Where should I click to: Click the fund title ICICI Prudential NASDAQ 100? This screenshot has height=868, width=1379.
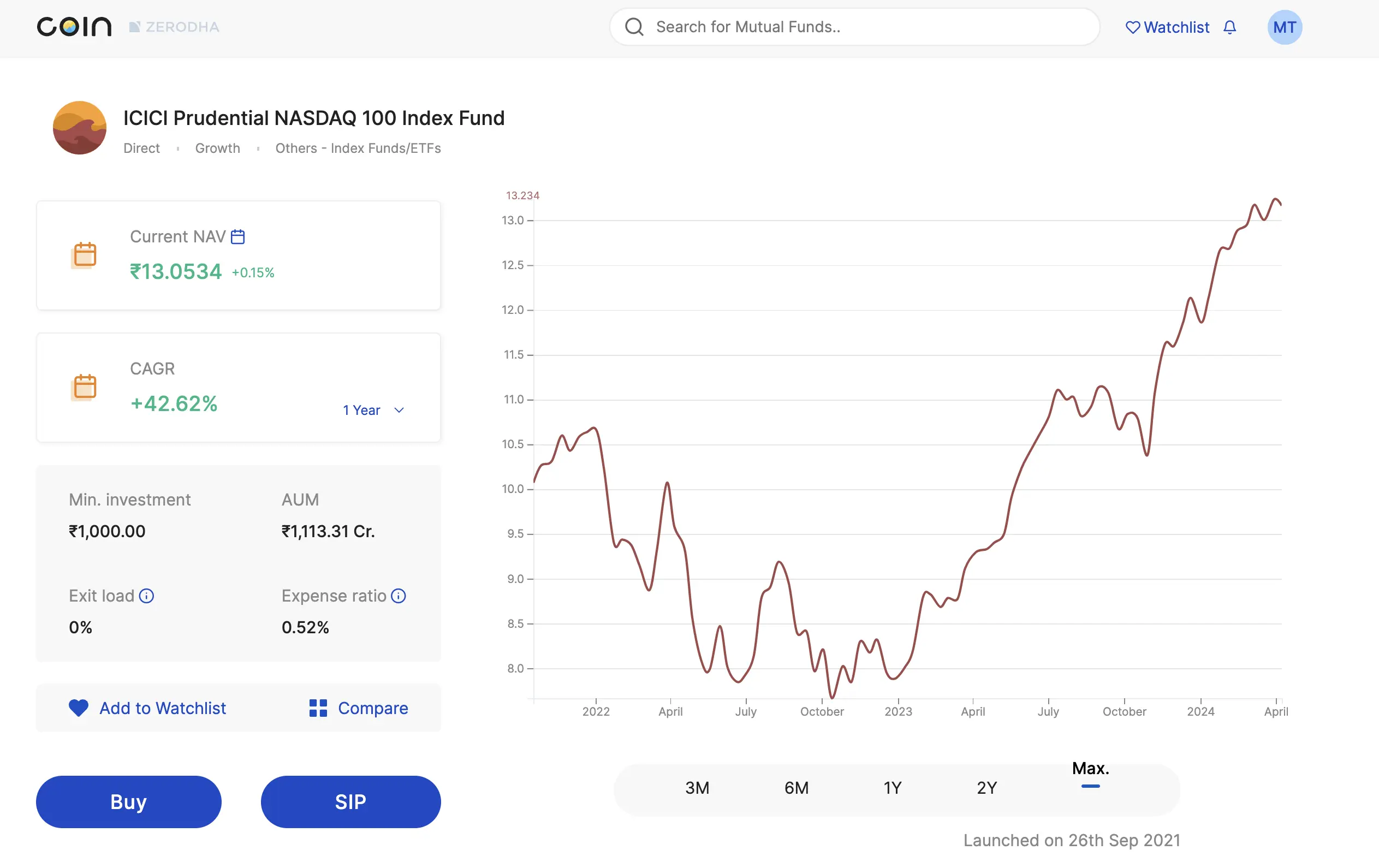314,118
